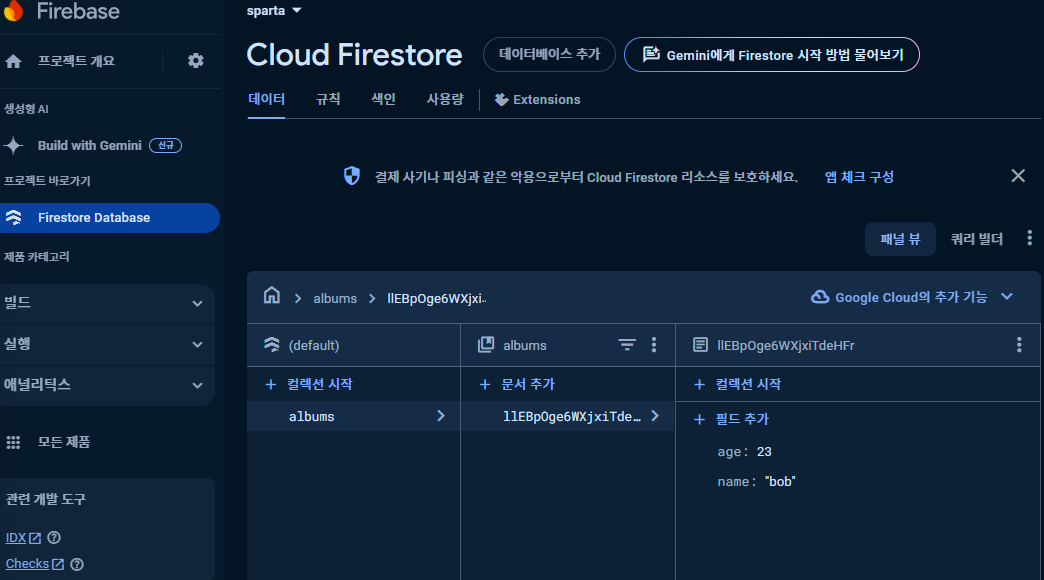Image resolution: width=1044 pixels, height=580 pixels.
Task: Open the llEBpOge6WXjxiTde document row chevron
Action: tap(655, 416)
